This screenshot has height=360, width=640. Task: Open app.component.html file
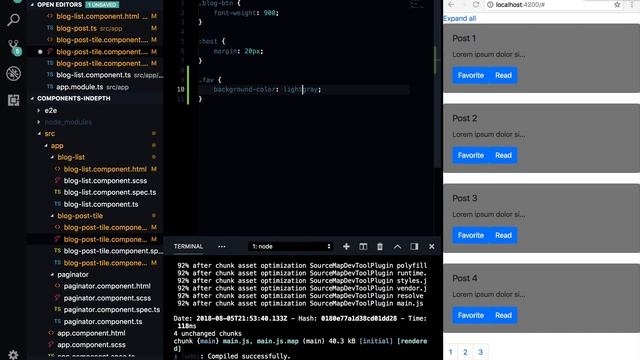tap(91, 333)
